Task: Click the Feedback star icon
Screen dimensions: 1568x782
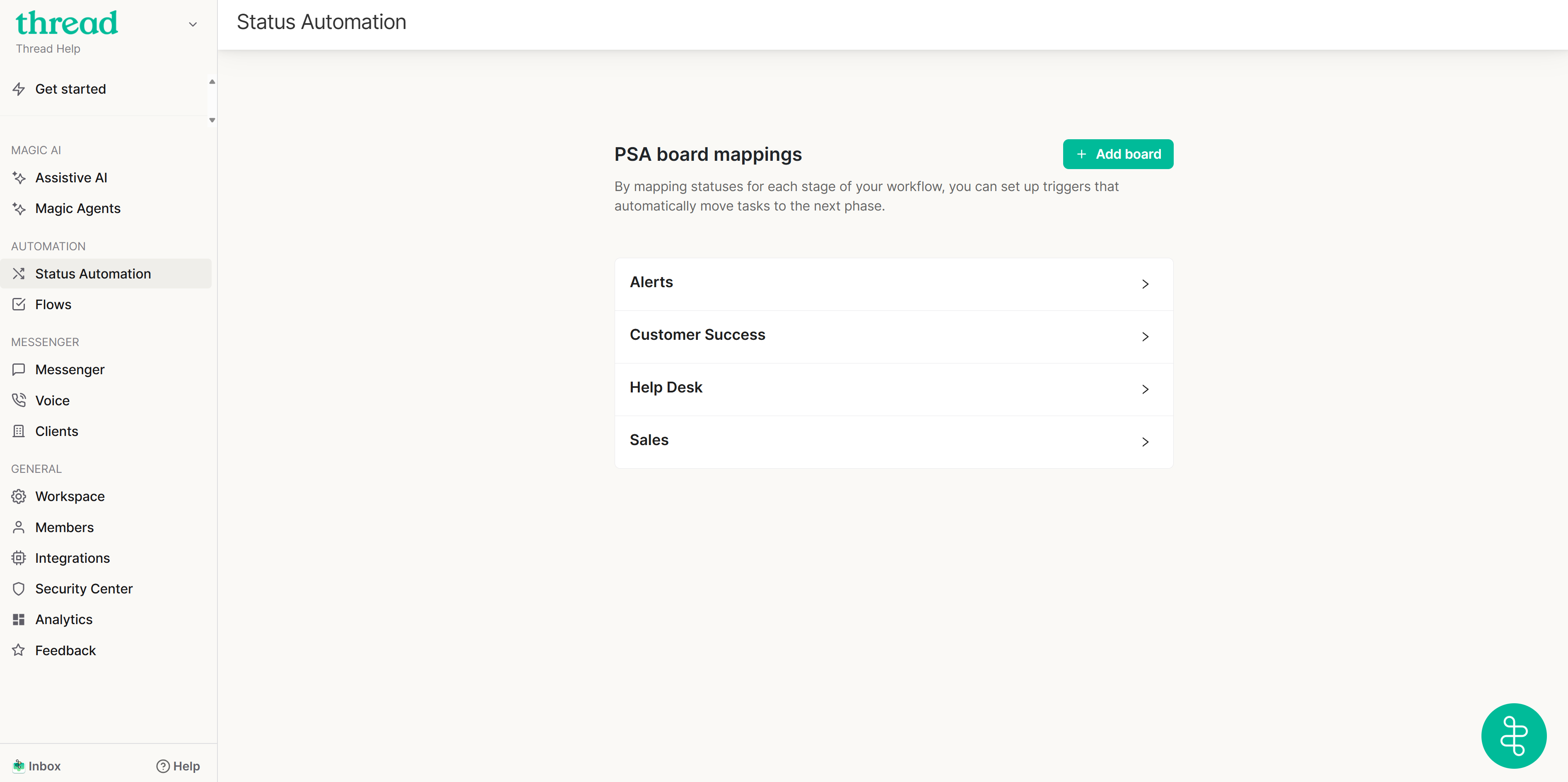Action: pos(19,650)
